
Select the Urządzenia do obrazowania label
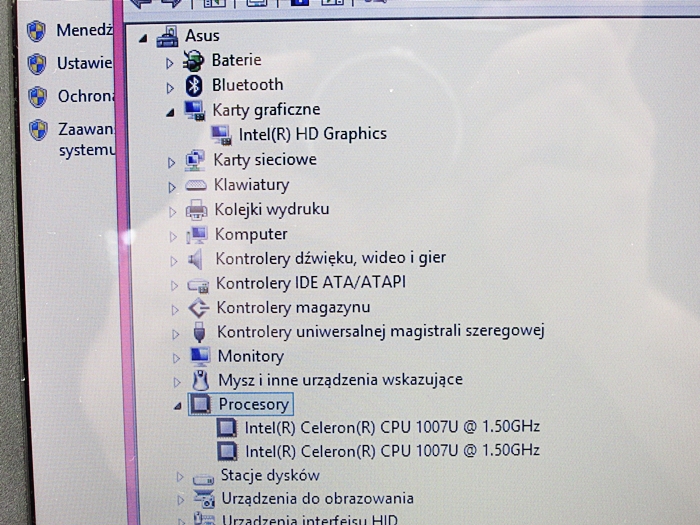point(318,499)
